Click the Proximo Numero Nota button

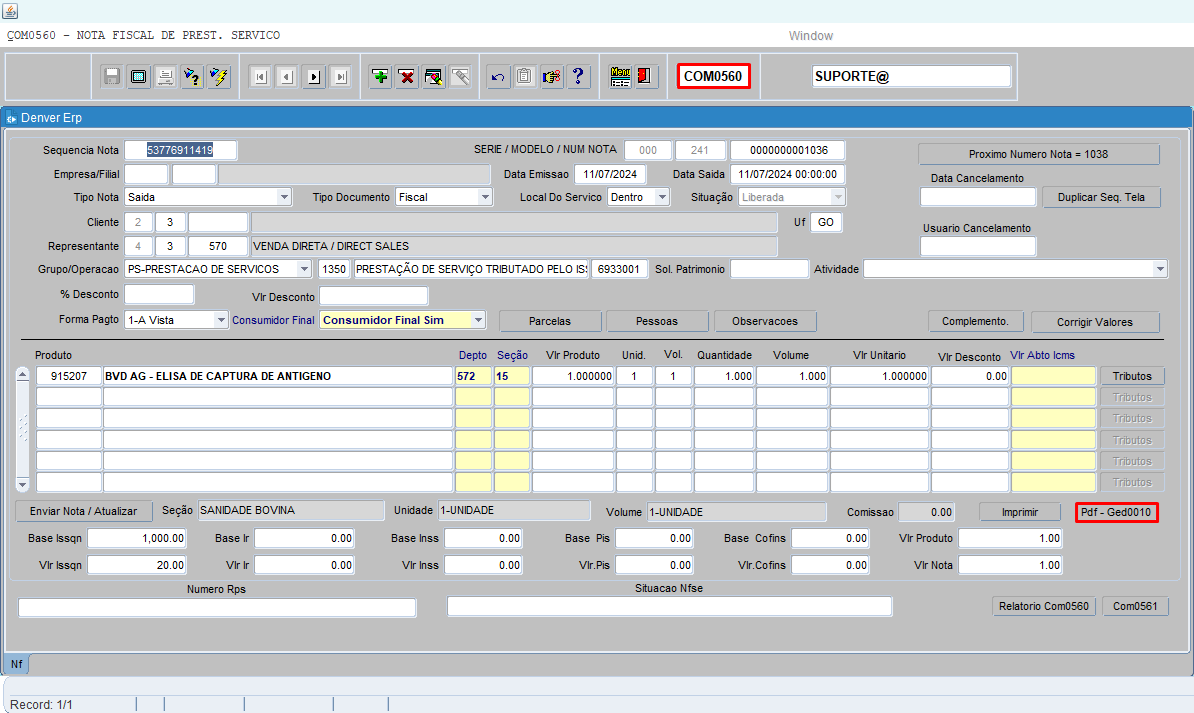tap(1039, 154)
